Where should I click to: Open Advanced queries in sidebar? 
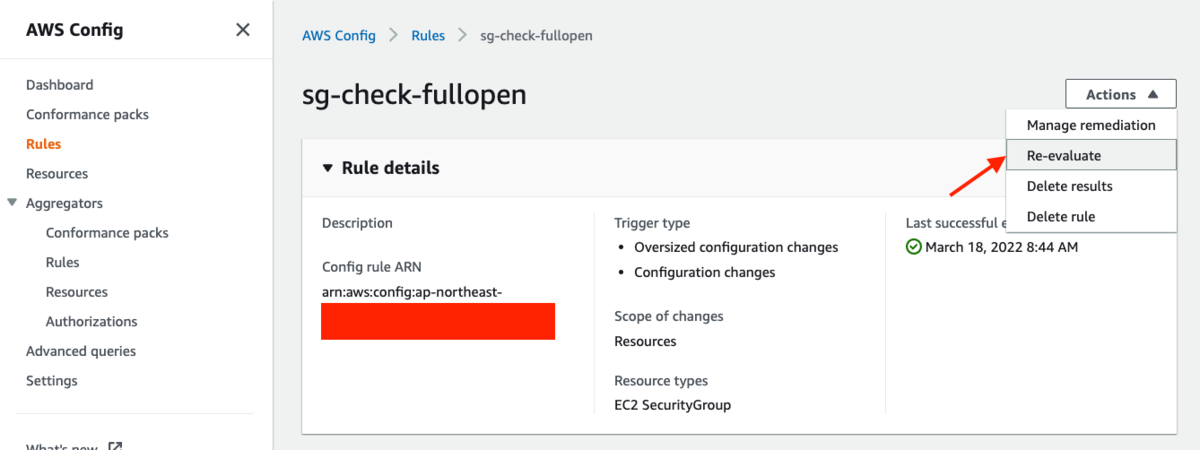click(x=81, y=351)
